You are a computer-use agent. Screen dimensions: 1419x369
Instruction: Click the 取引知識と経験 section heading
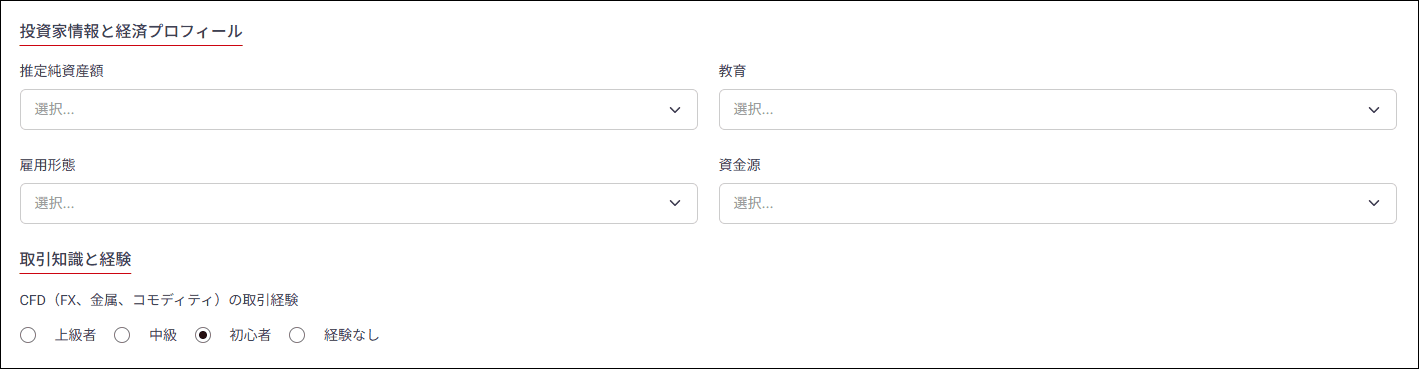pyautogui.click(x=75, y=259)
